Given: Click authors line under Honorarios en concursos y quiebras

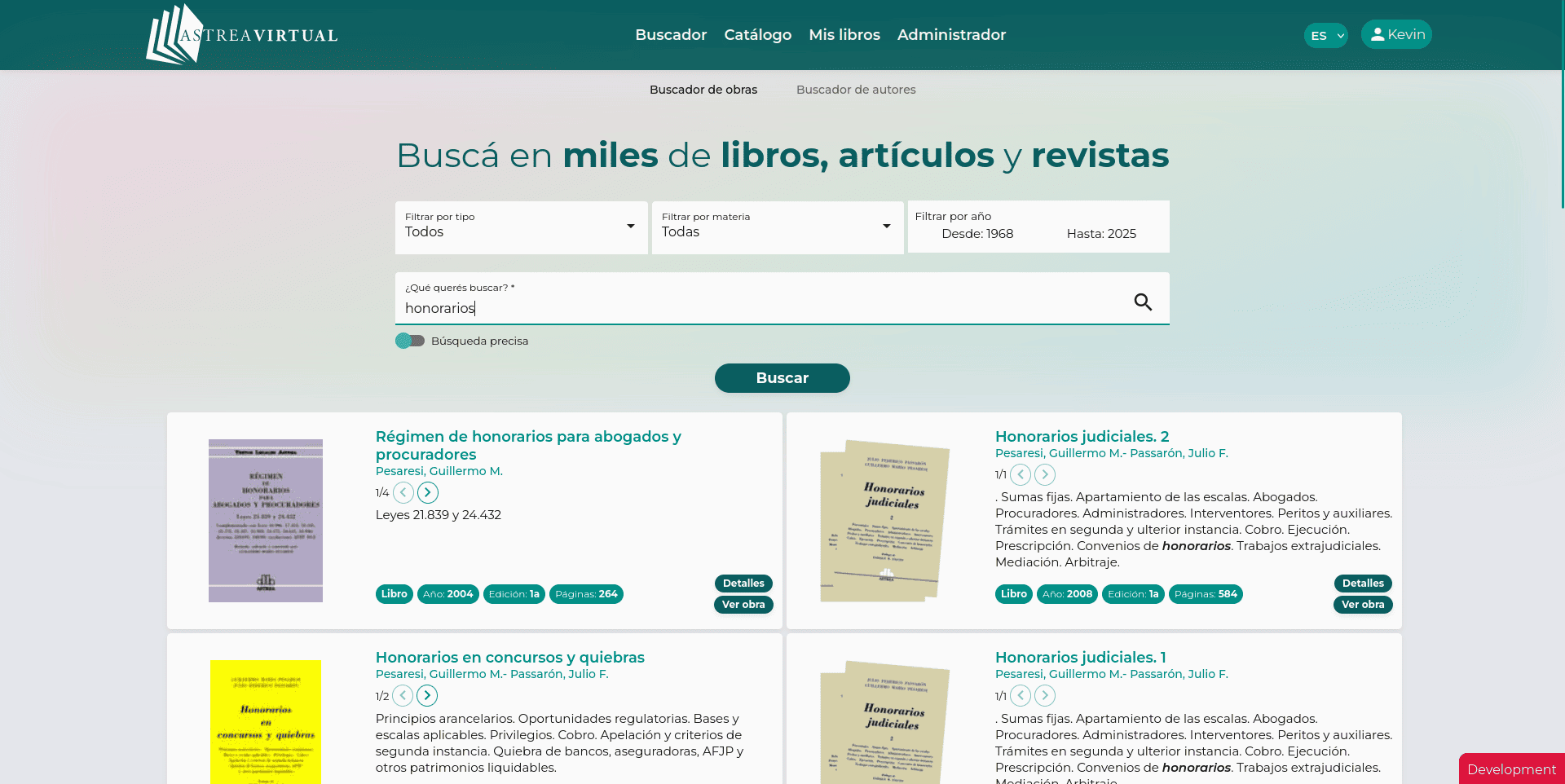Looking at the screenshot, I should pos(492,674).
